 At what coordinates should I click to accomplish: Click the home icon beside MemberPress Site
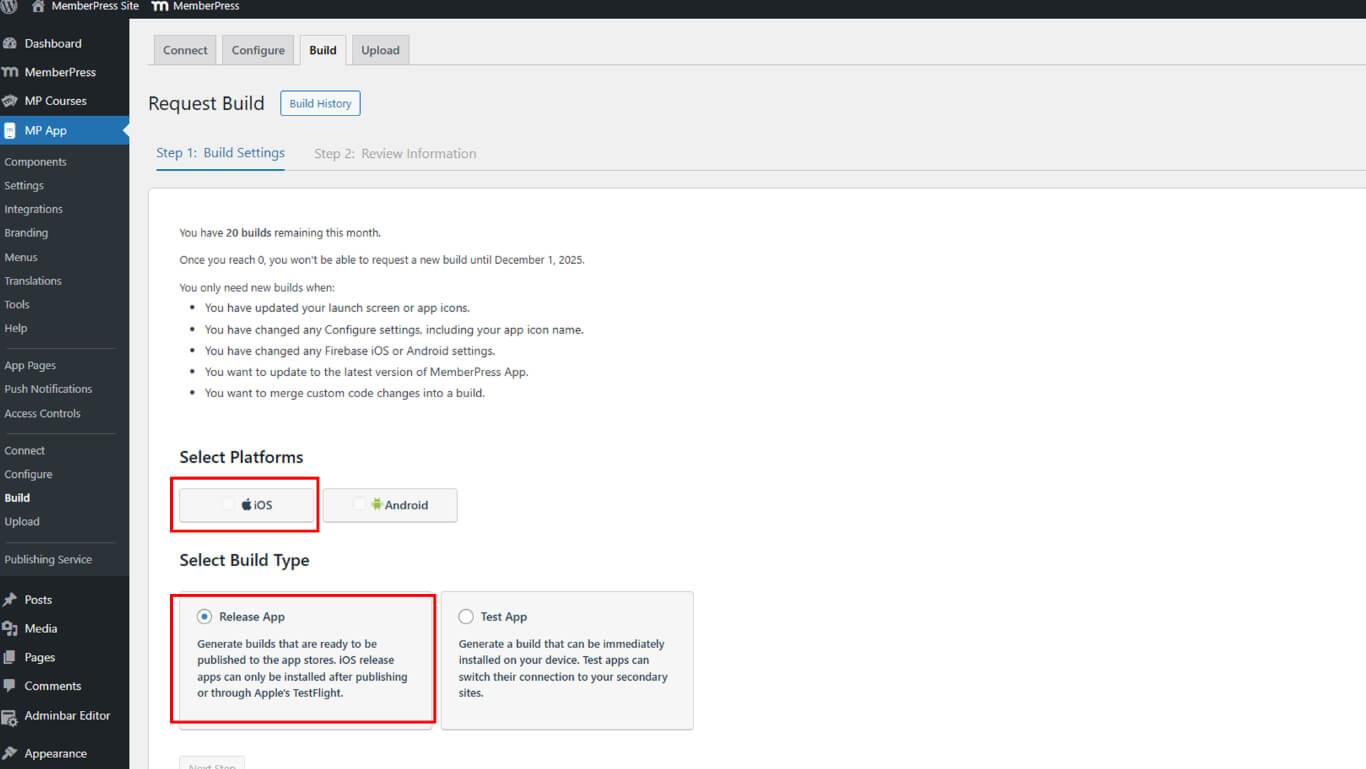(x=38, y=6)
